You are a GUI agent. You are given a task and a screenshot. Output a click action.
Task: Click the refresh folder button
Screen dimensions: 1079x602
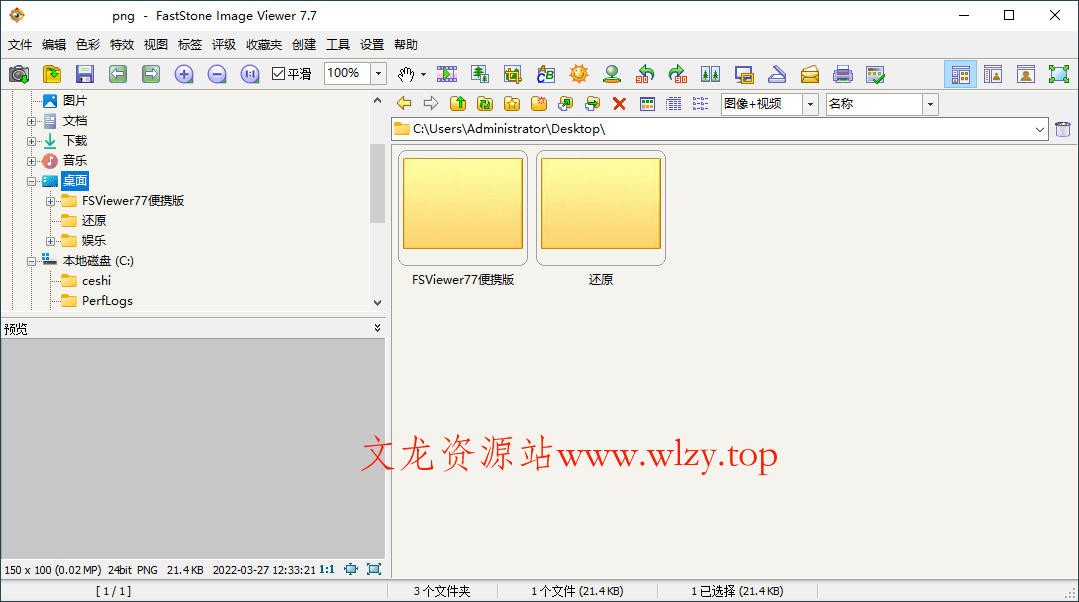485,103
